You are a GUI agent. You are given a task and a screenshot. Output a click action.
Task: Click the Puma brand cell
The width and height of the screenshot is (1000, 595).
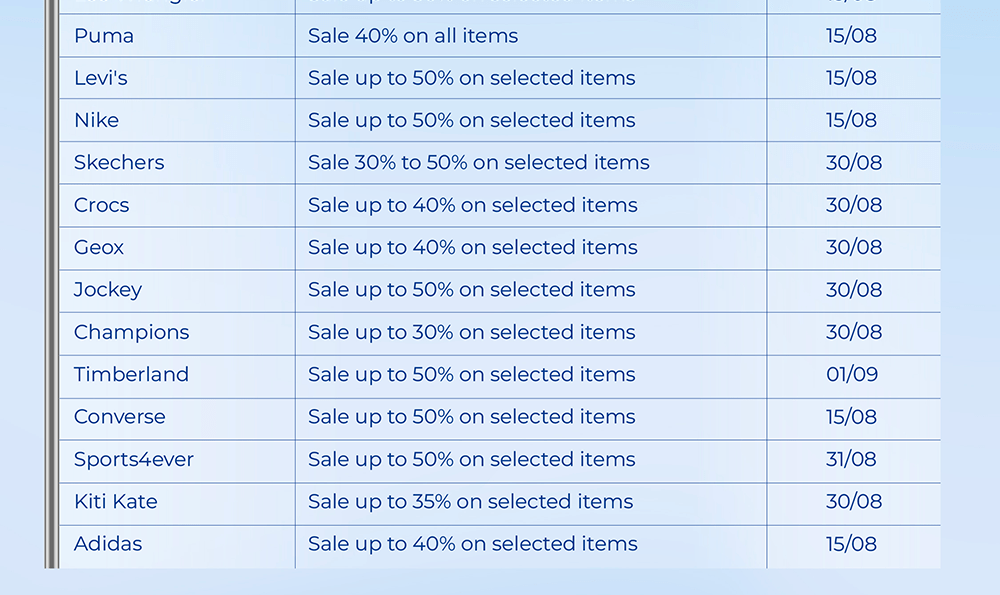pyautogui.click(x=104, y=36)
